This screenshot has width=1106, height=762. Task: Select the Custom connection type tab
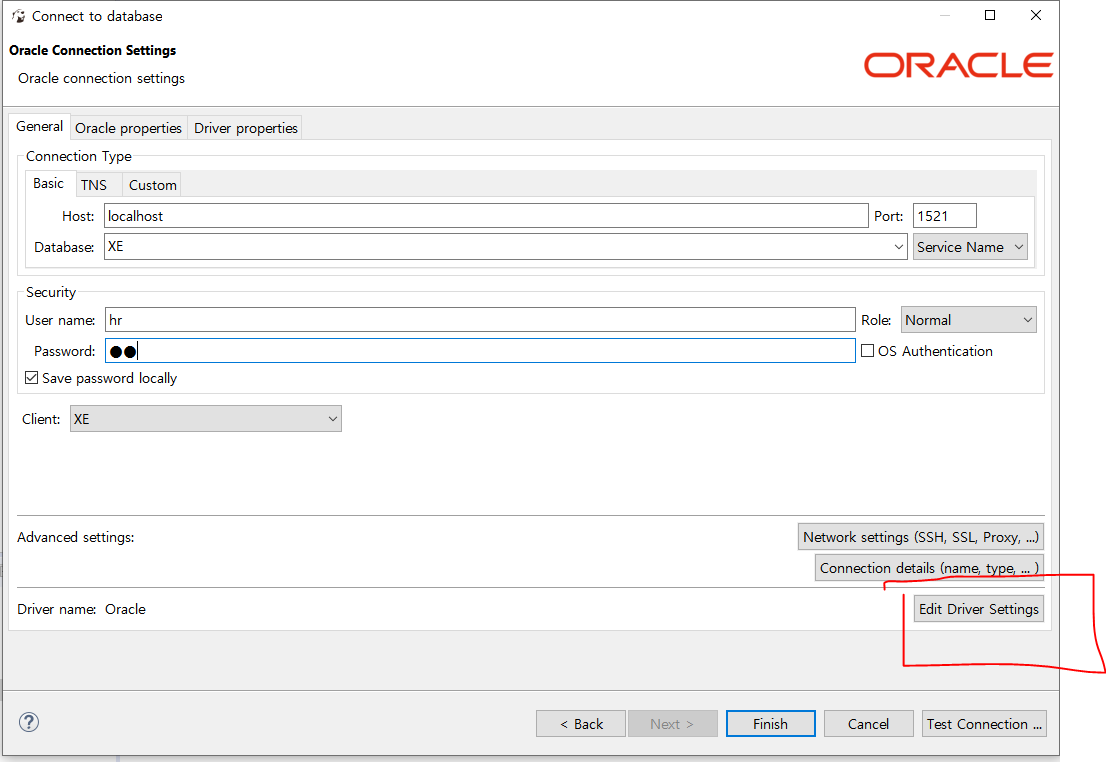point(152,185)
